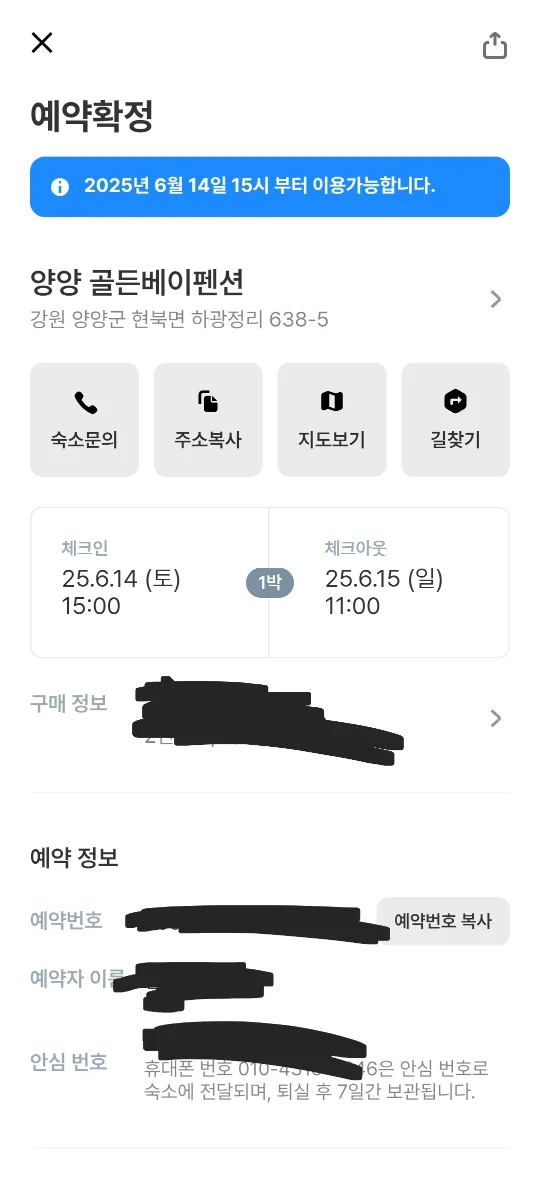Image resolution: width=540 pixels, height=1202 pixels.
Task: Copy the reservation number via 예약번호 복사
Action: pos(443,921)
